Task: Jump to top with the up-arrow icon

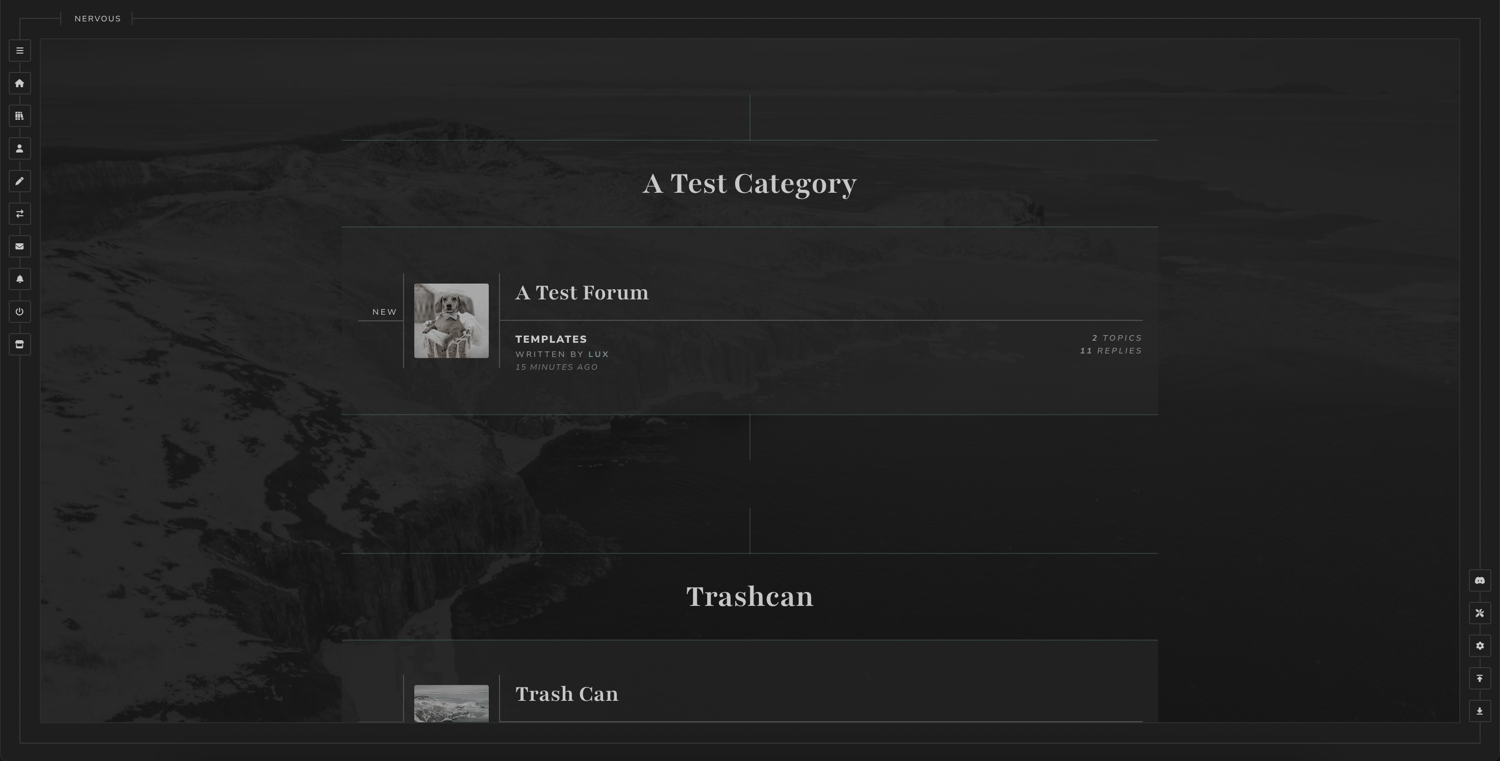Action: [x=1480, y=678]
